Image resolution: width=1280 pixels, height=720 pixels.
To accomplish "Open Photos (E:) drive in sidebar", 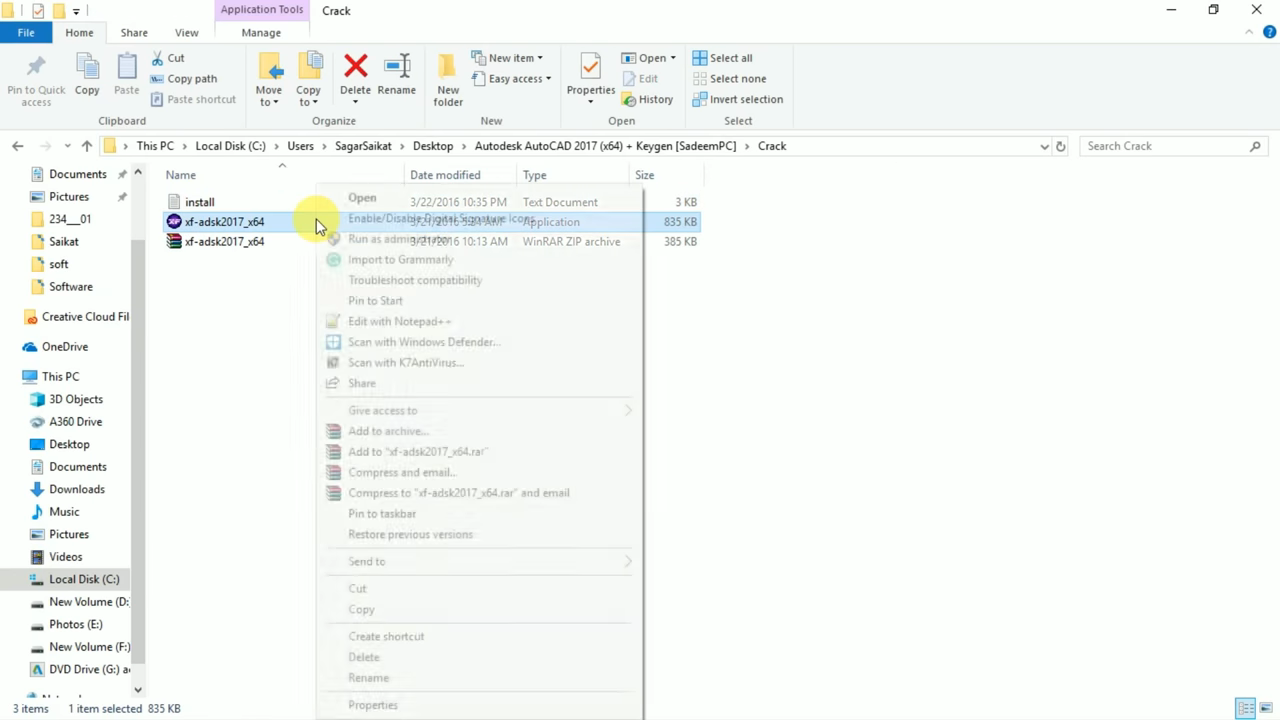I will [x=76, y=624].
